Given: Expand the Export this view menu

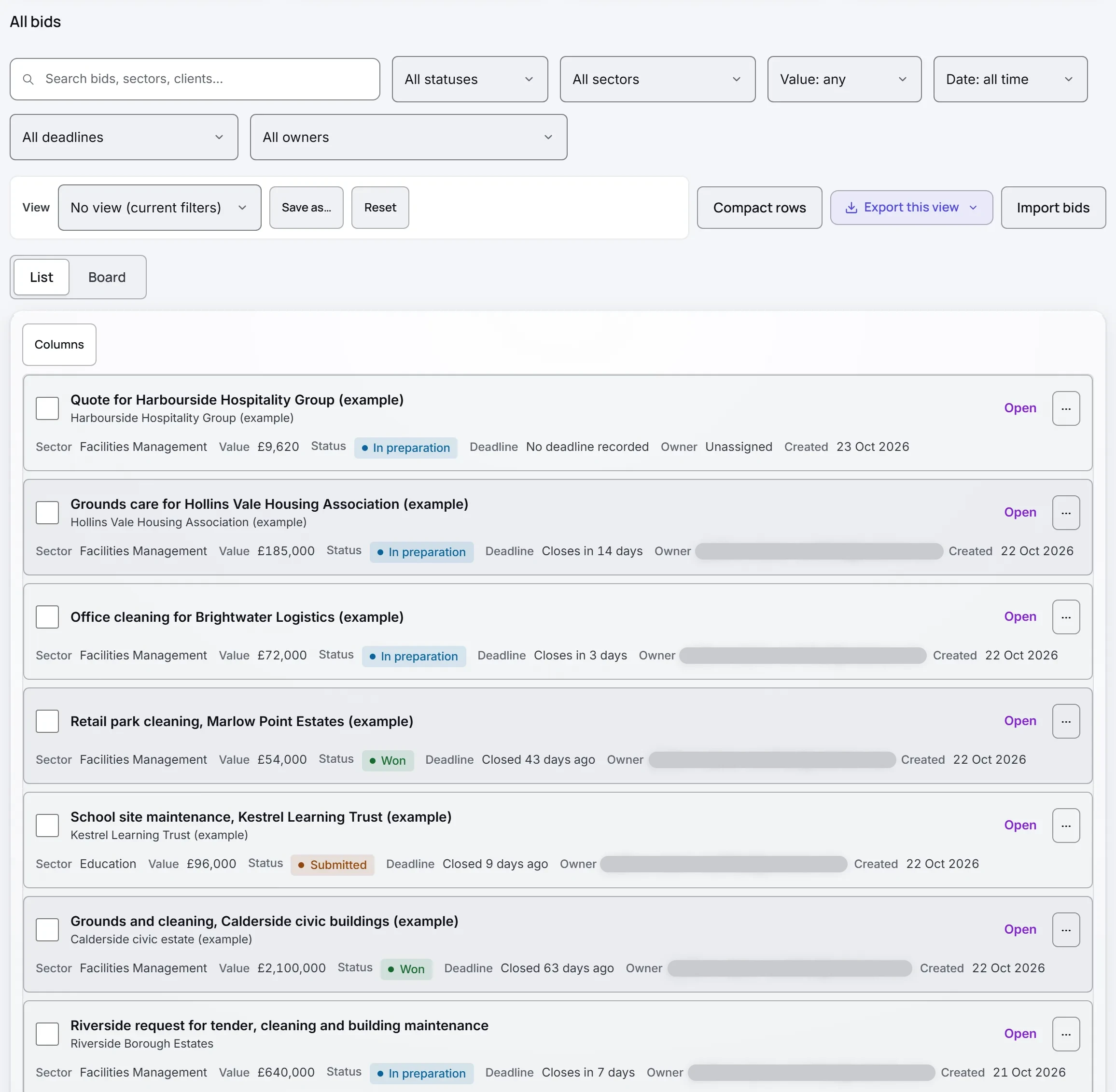Looking at the screenshot, I should coord(911,208).
